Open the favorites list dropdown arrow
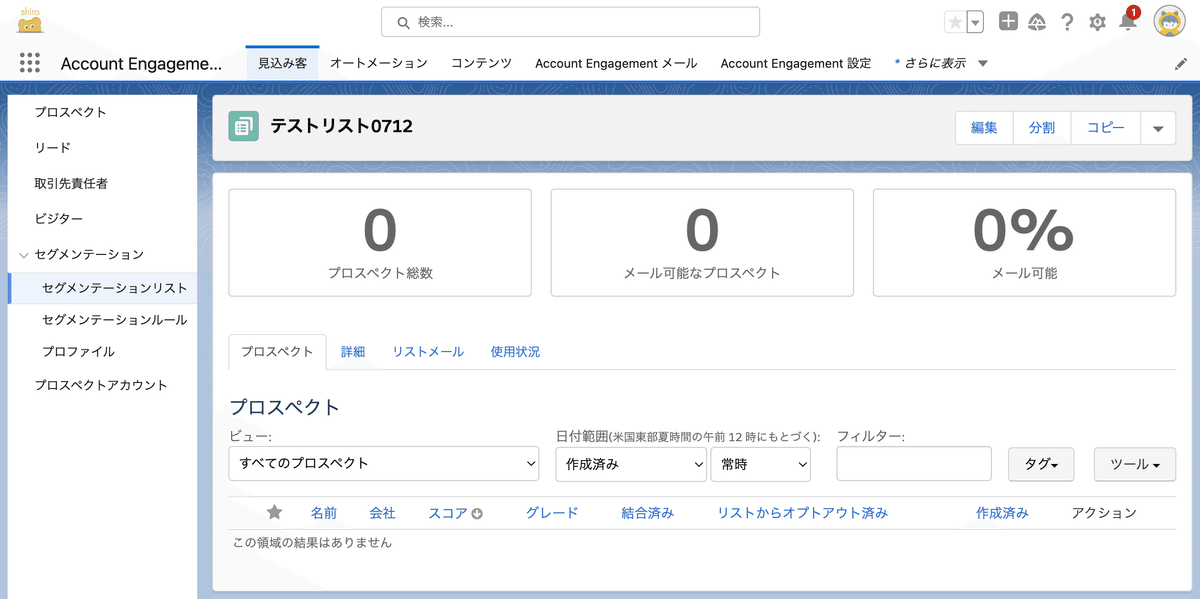This screenshot has width=1200, height=599. 975,22
